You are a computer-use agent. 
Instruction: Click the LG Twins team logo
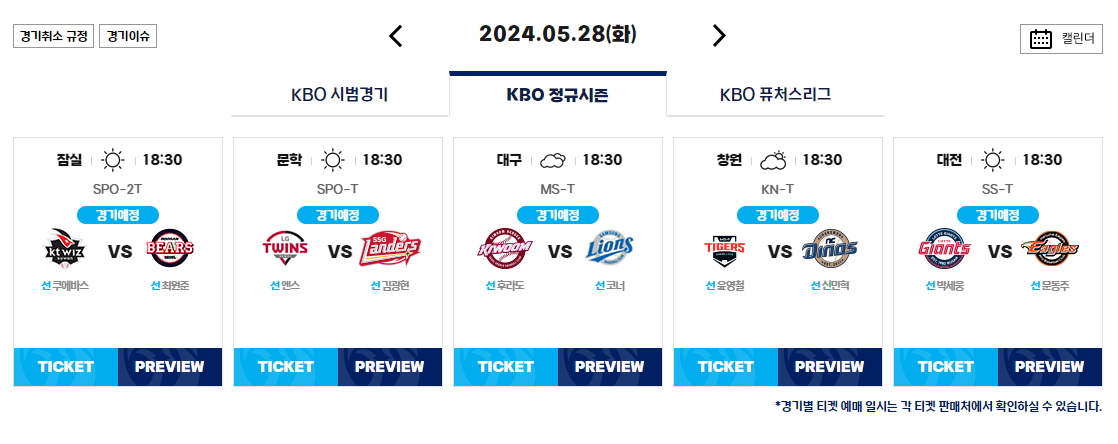click(x=285, y=248)
